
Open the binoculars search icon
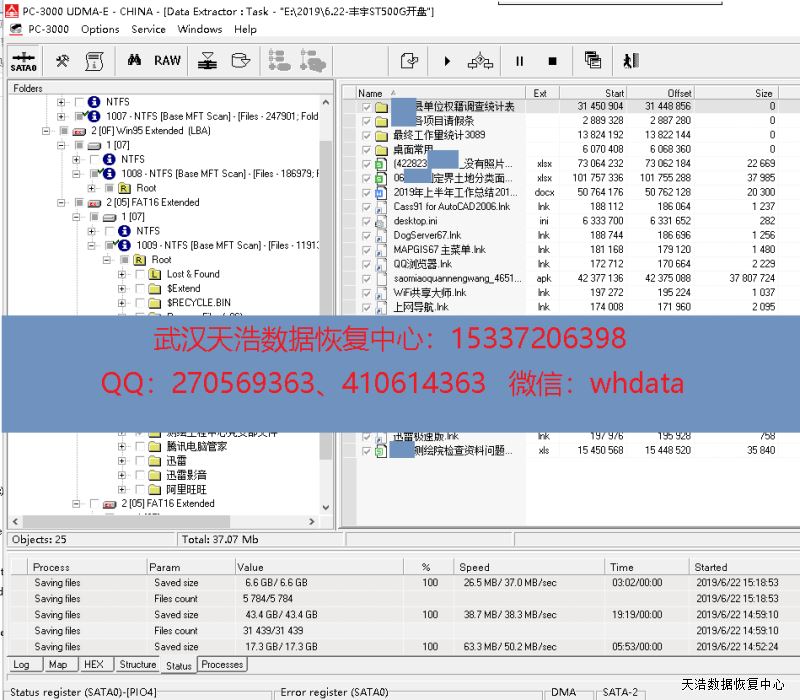134,61
